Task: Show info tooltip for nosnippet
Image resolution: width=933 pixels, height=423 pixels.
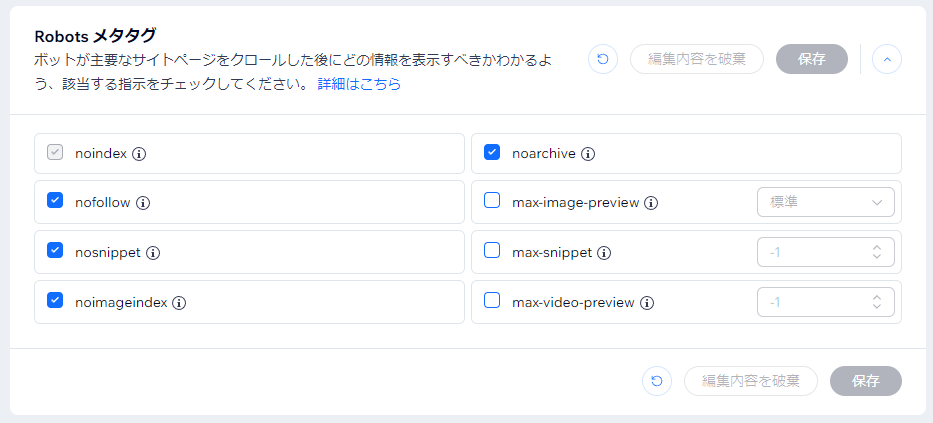Action: click(153, 253)
